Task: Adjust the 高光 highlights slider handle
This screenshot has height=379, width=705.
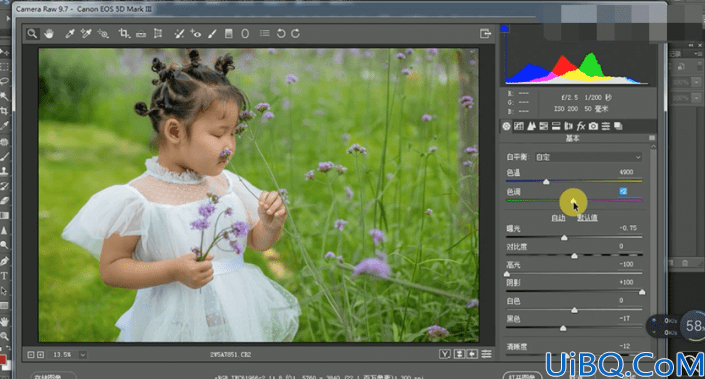Action: (x=507, y=273)
